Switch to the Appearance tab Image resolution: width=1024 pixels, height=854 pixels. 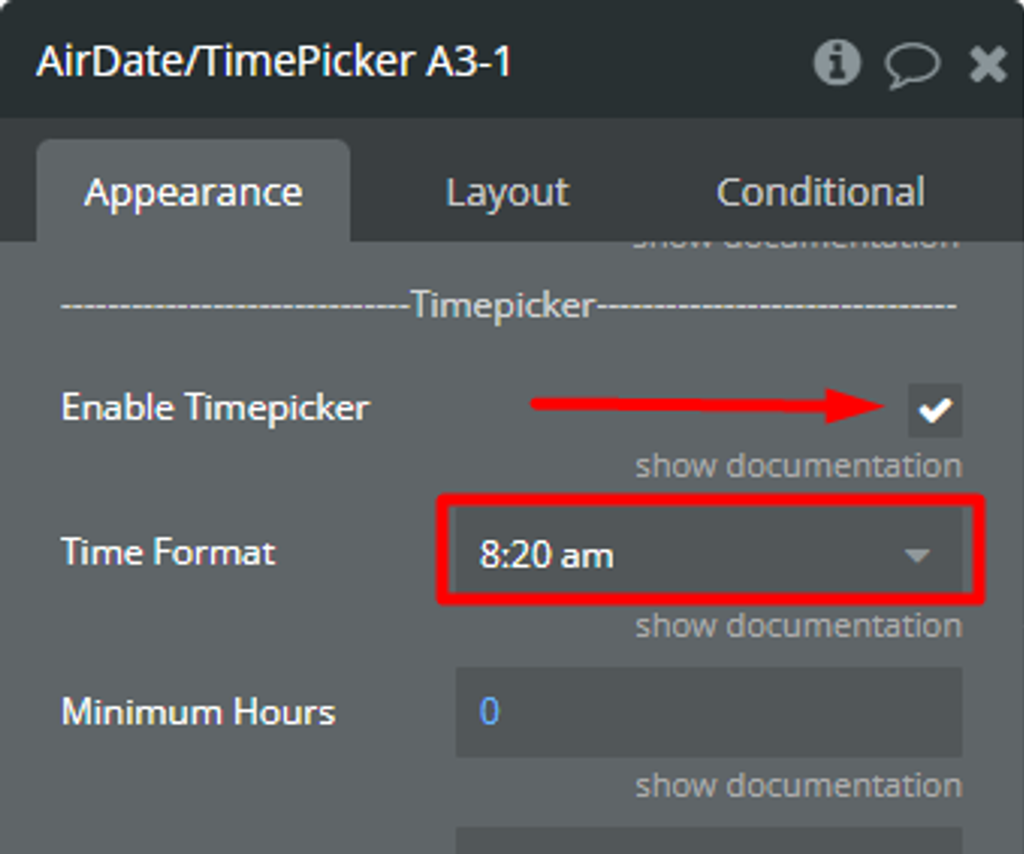pos(193,192)
